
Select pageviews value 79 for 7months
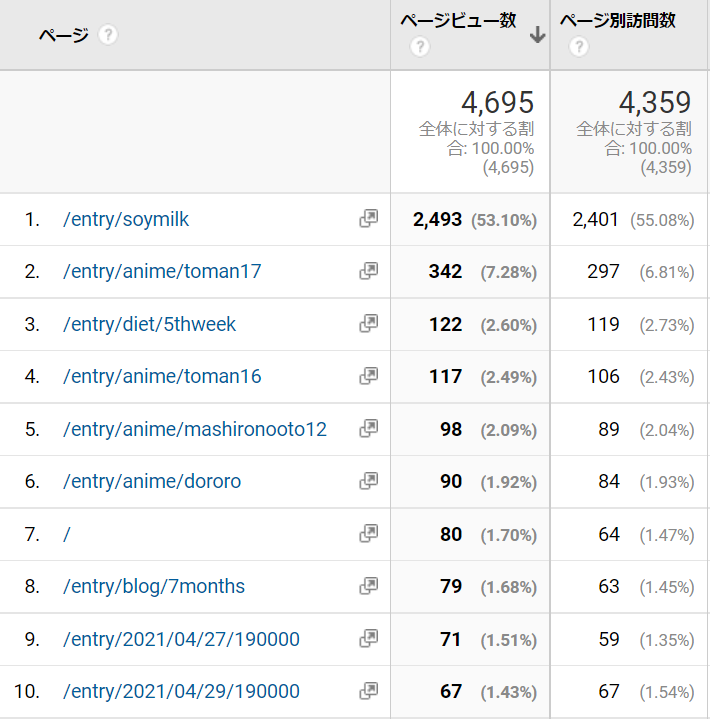click(451, 586)
